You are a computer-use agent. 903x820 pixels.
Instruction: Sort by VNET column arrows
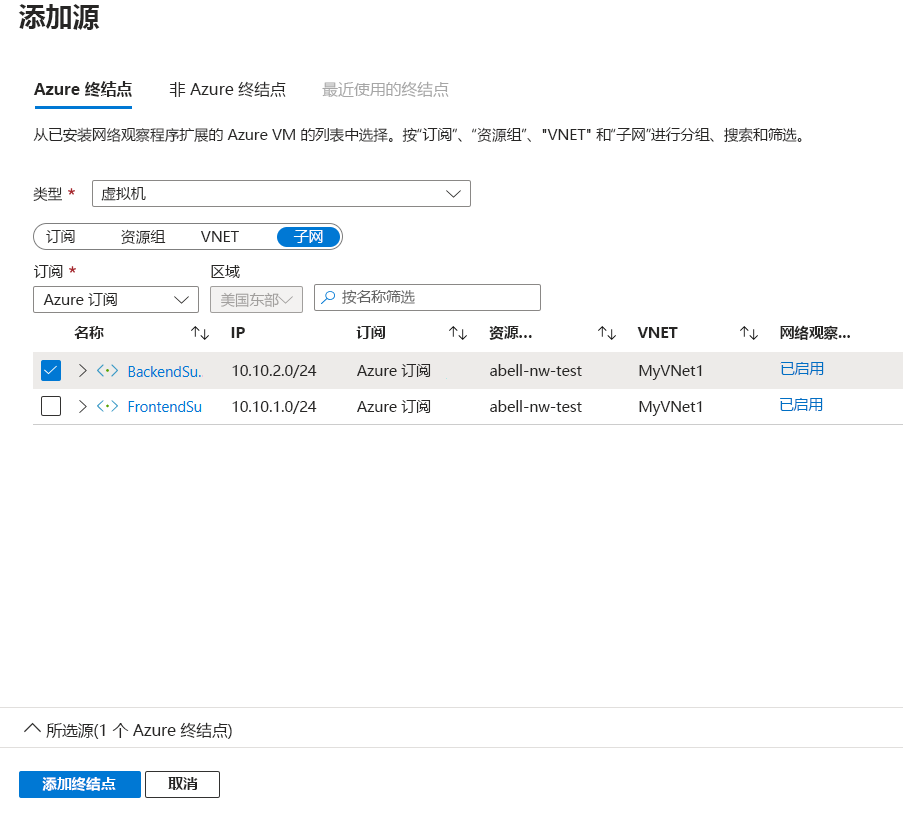749,333
